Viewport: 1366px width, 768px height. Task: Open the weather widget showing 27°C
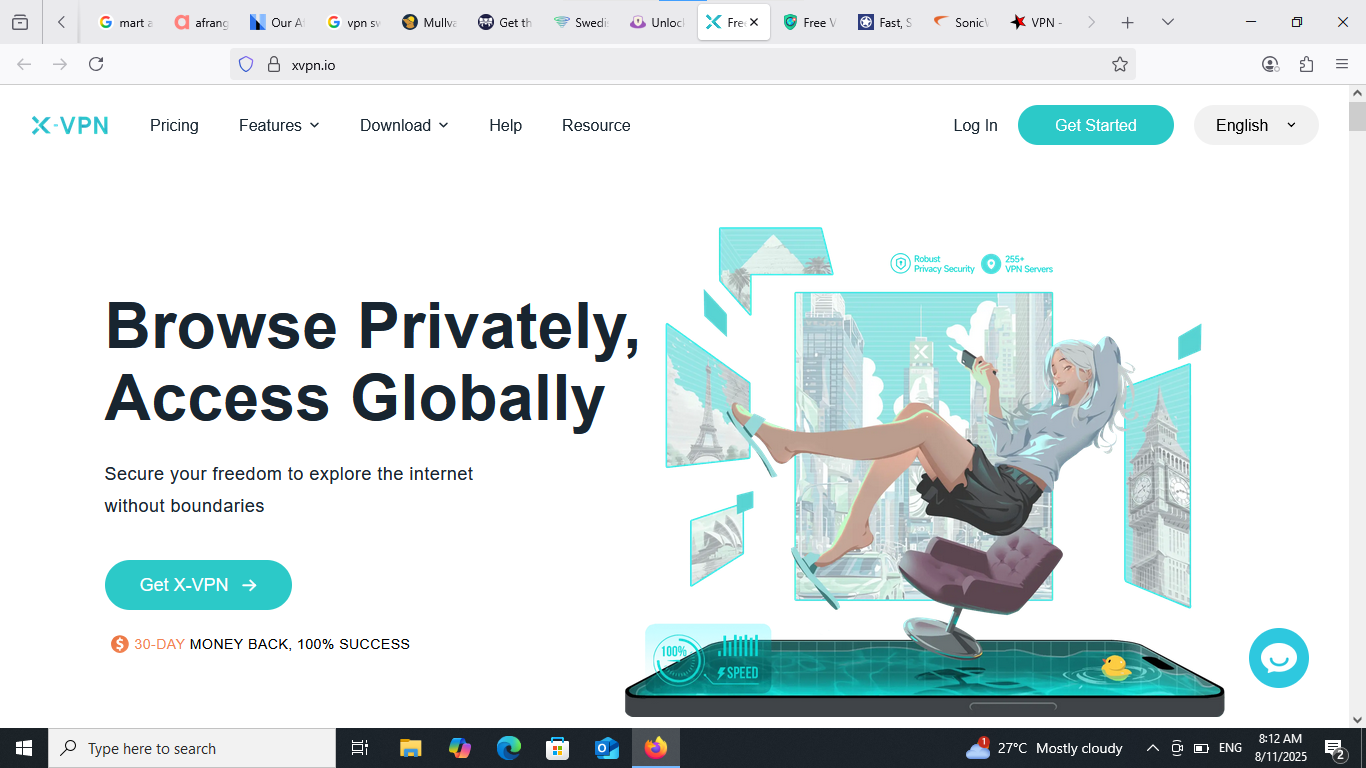point(1044,748)
